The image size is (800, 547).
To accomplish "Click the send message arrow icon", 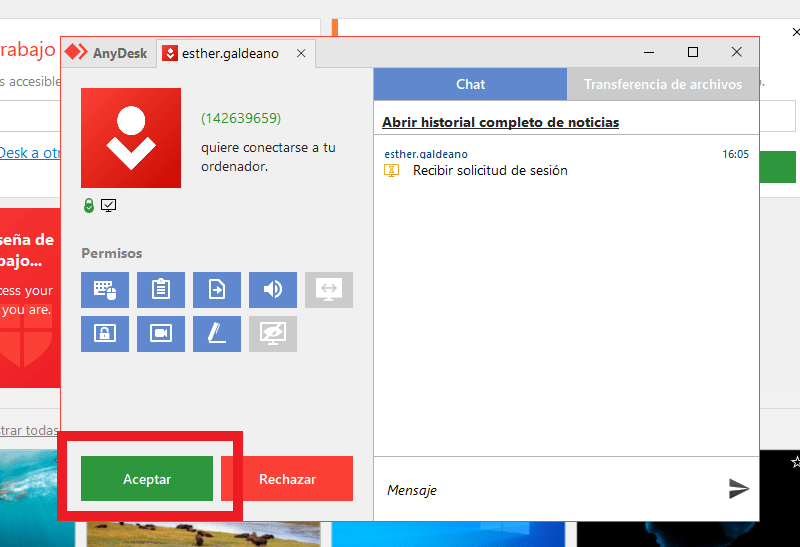I will click(738, 489).
